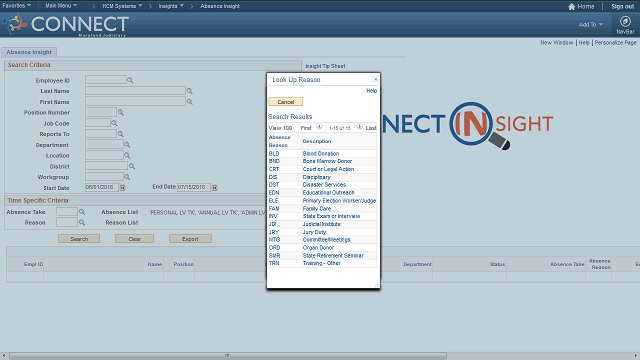Click the CONNECT logo
This screenshot has width=640, height=360.
coord(67,24)
